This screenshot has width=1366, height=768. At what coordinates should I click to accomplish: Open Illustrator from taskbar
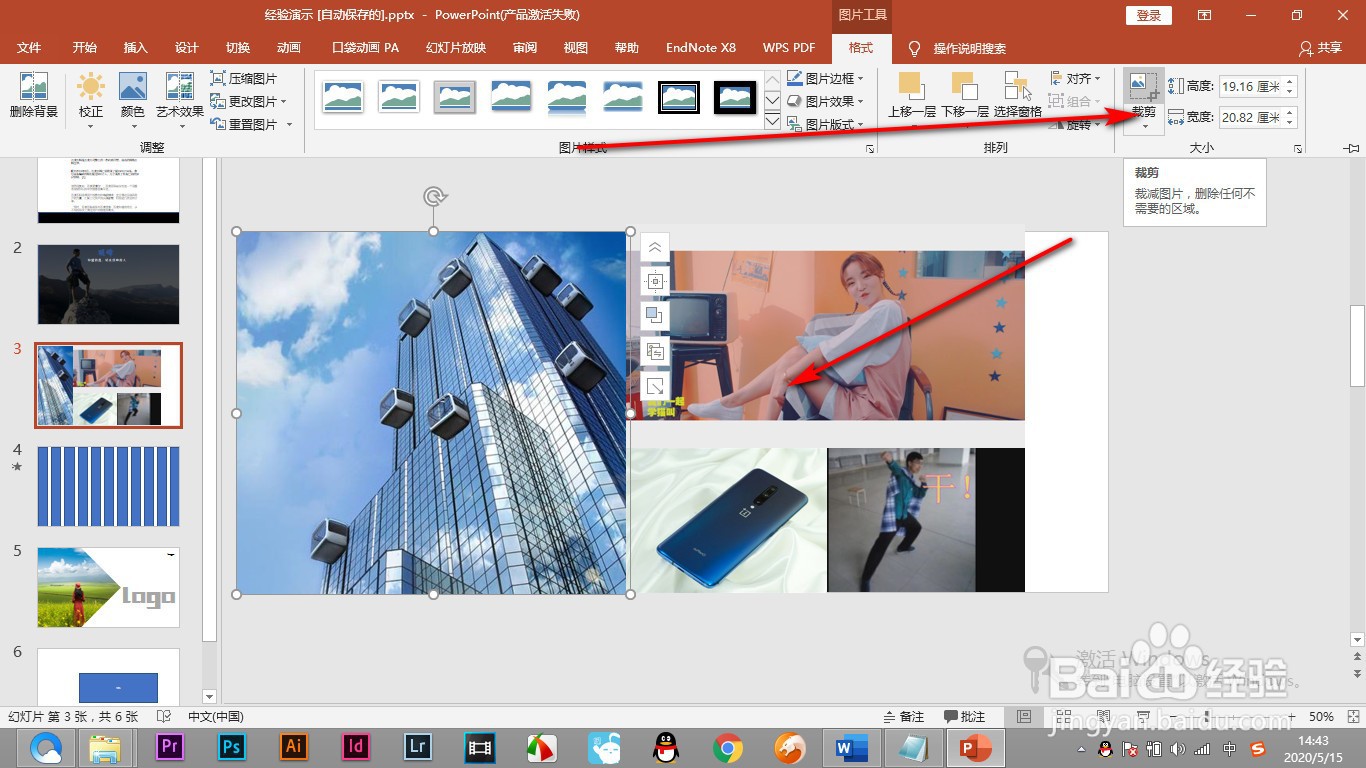point(294,747)
